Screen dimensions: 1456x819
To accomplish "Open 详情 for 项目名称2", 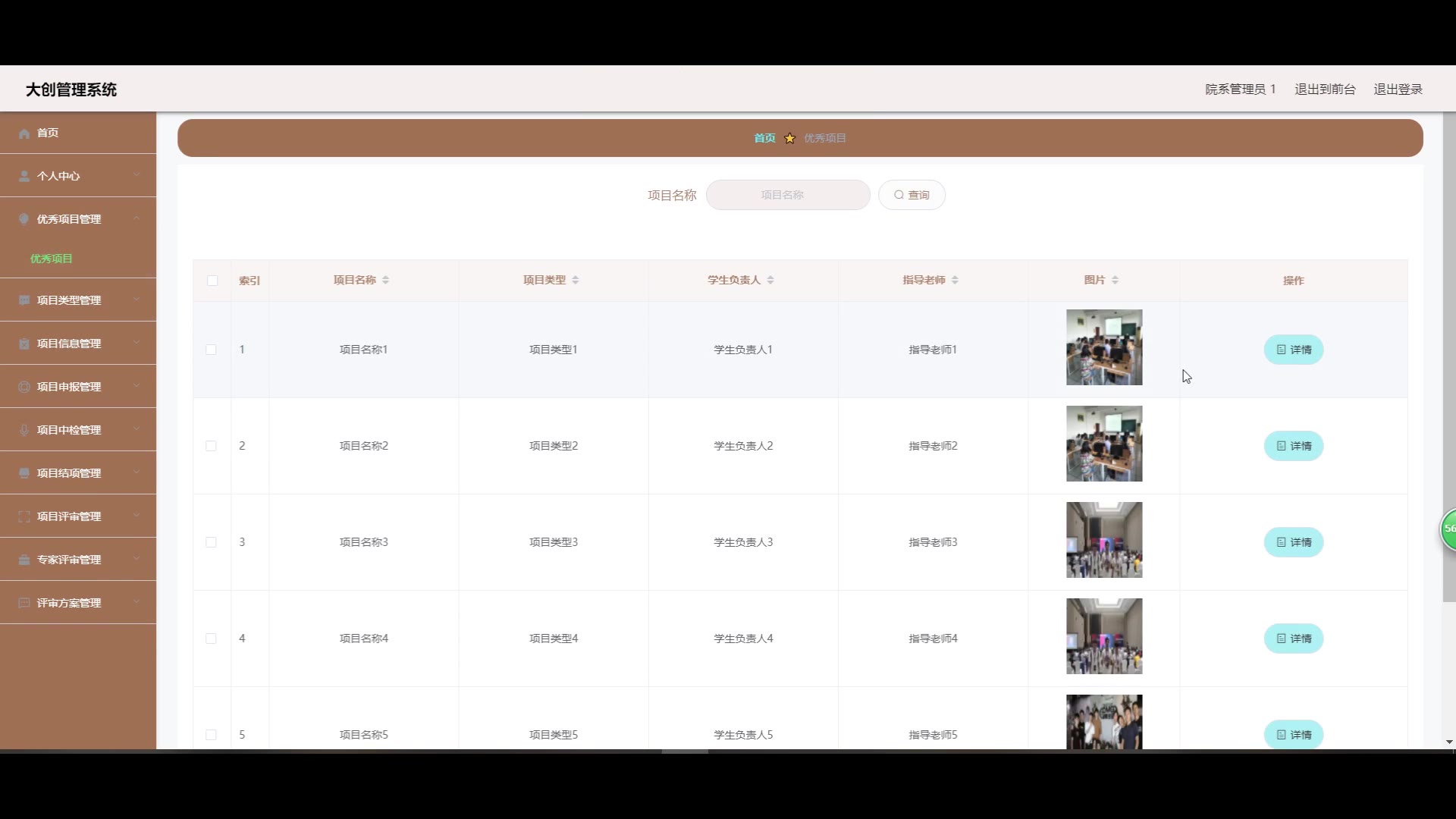I will click(1293, 446).
